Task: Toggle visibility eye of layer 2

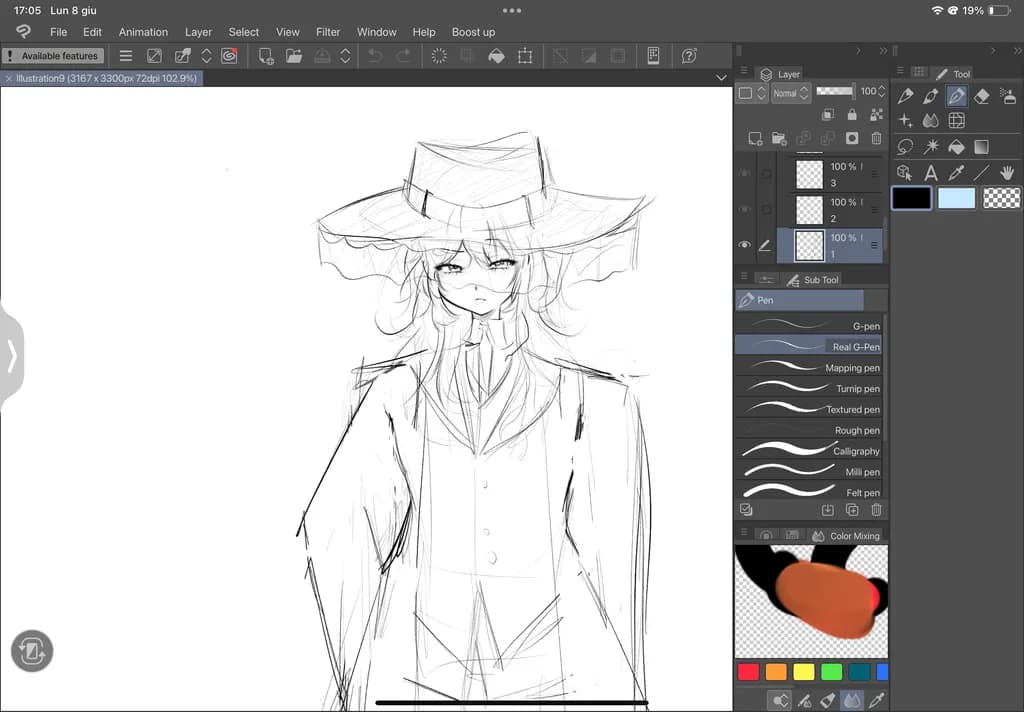Action: (x=744, y=210)
